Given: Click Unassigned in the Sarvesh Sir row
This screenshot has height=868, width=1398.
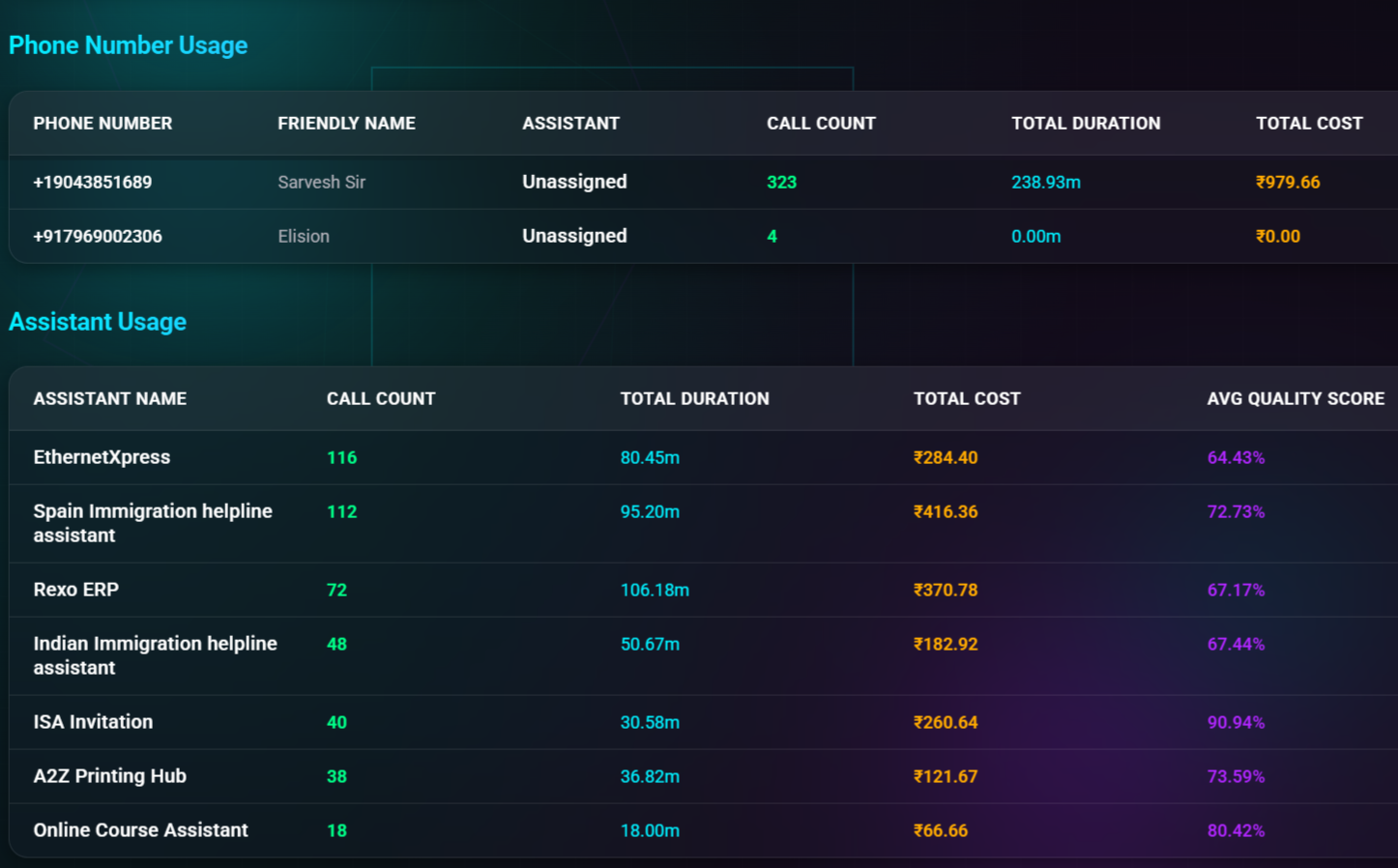Looking at the screenshot, I should point(574,182).
